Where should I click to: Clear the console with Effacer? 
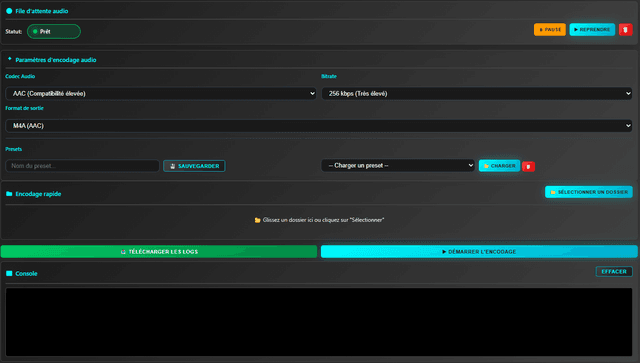pyautogui.click(x=614, y=272)
